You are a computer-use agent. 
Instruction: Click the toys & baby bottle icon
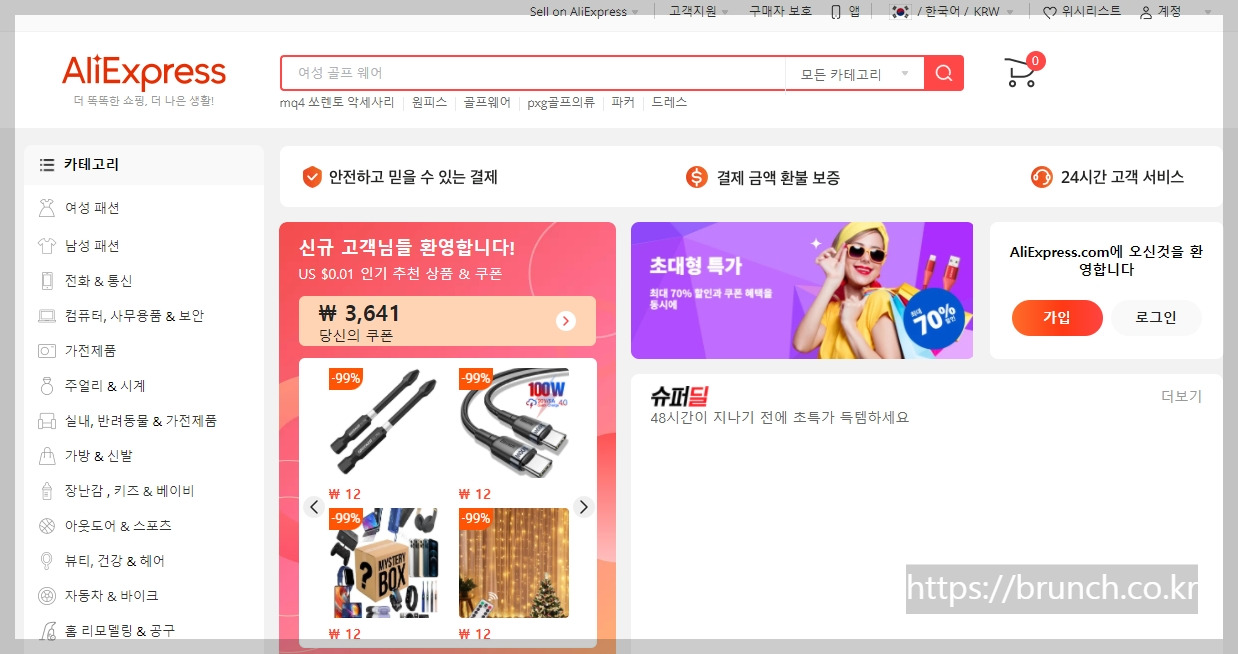click(x=47, y=491)
